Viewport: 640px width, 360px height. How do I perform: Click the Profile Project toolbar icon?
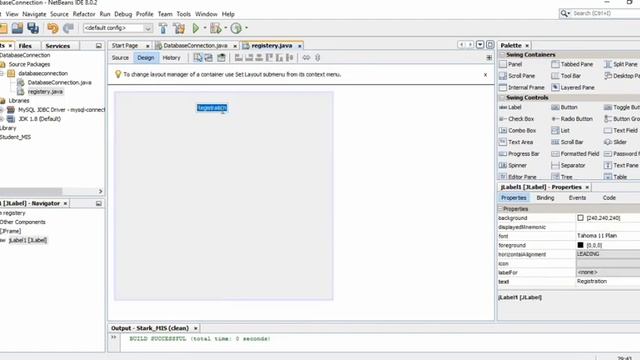236,28
